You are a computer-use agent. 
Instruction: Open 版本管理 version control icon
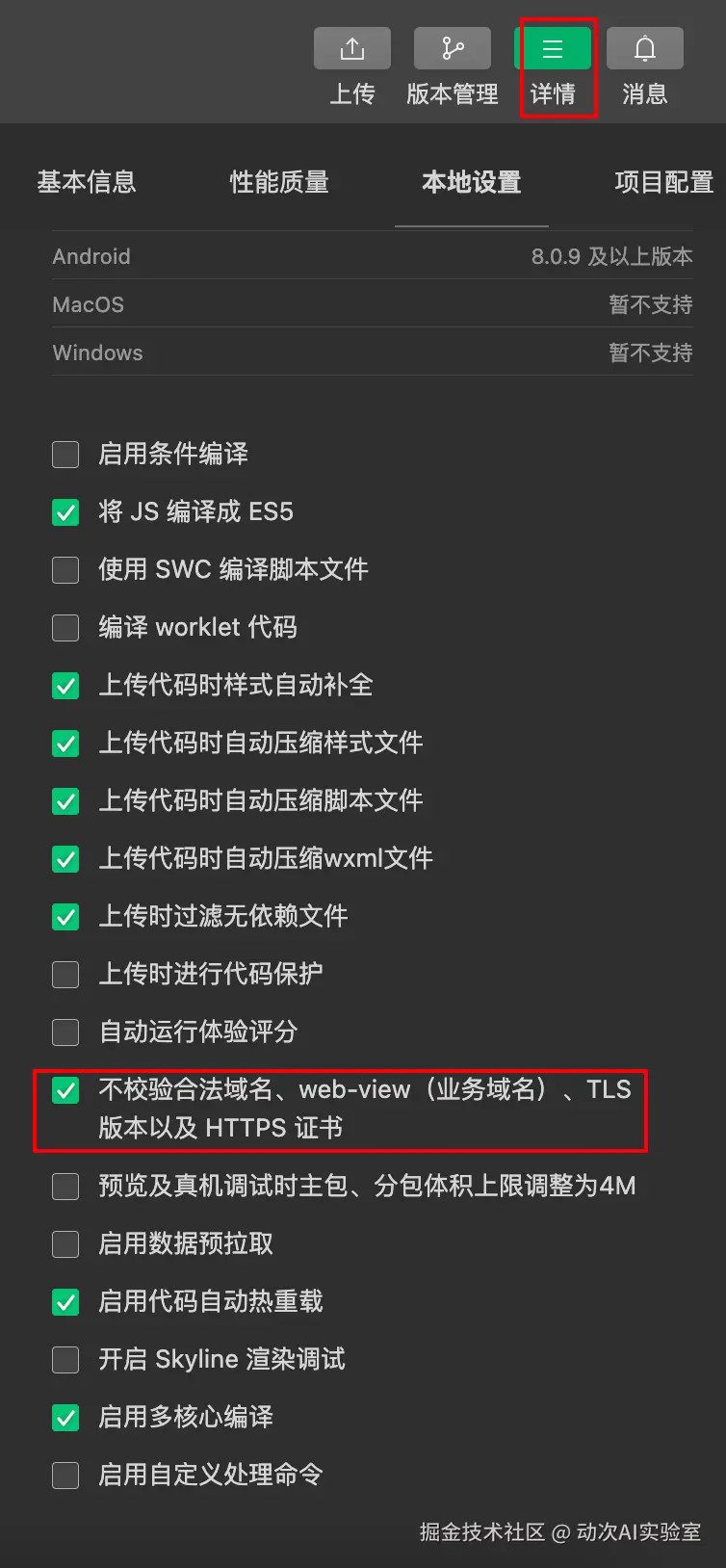tap(453, 48)
